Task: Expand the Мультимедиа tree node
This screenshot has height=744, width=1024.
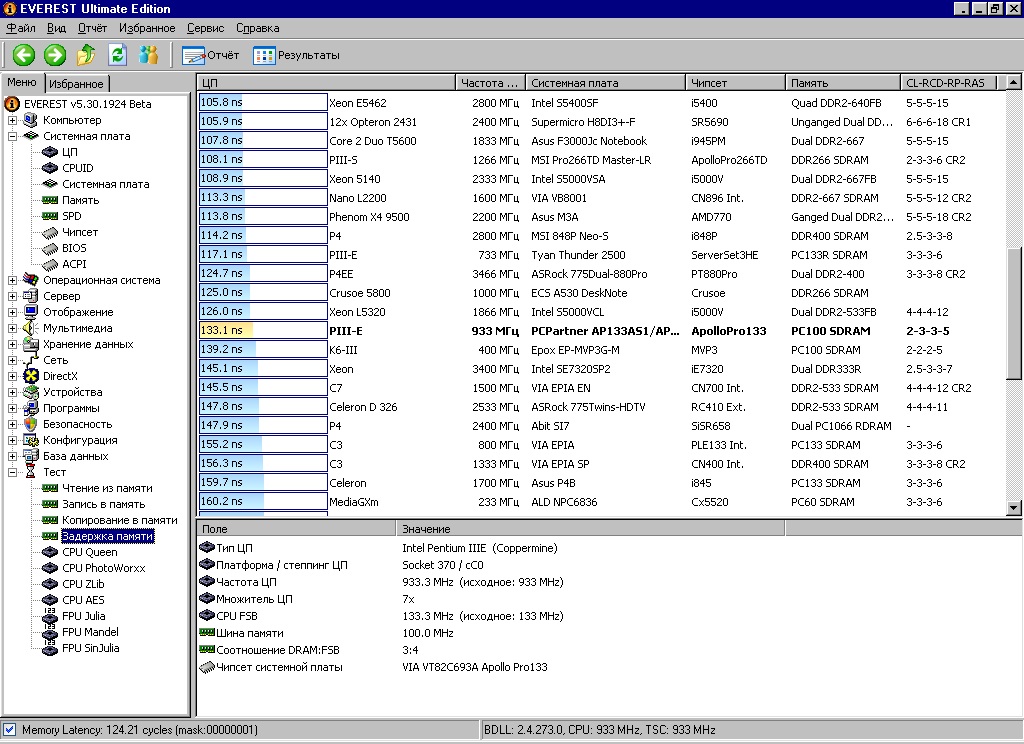Action: (13, 328)
